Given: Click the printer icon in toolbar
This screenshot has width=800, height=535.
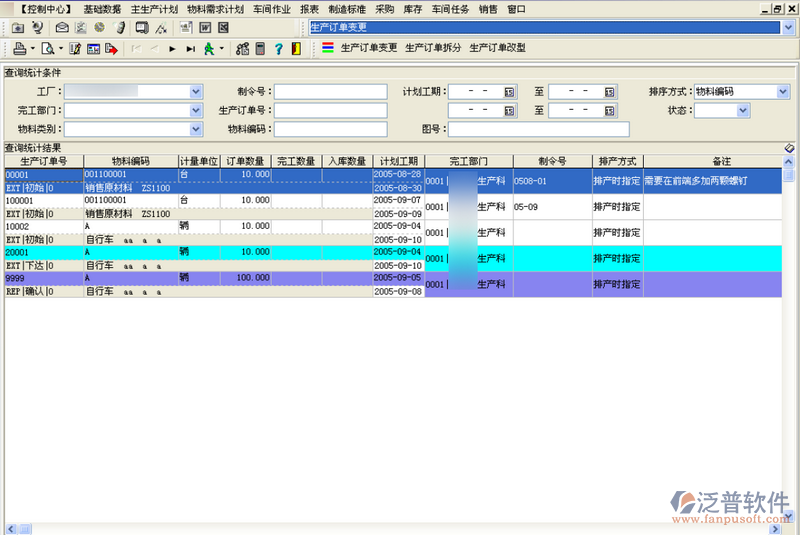Looking at the screenshot, I should tap(19, 48).
